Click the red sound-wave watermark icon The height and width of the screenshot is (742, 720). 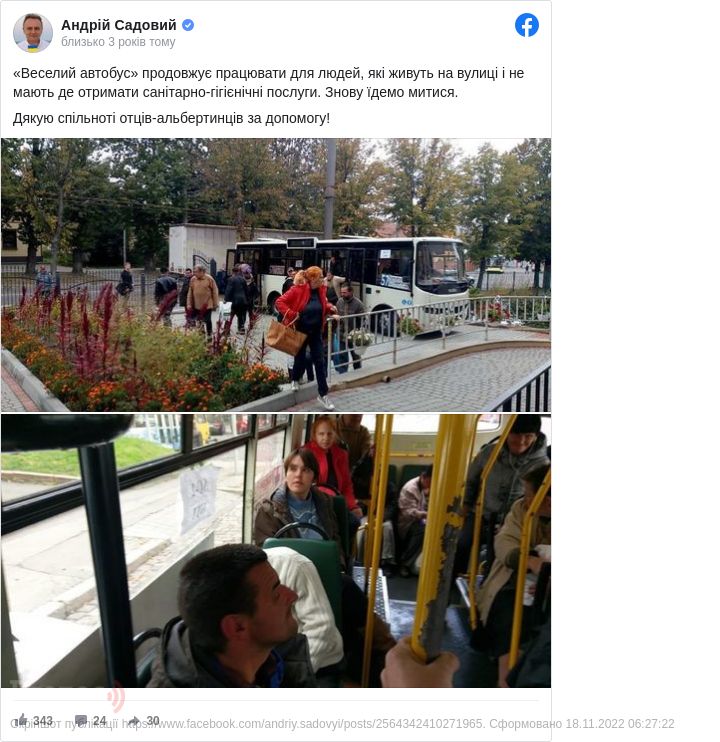point(116,697)
